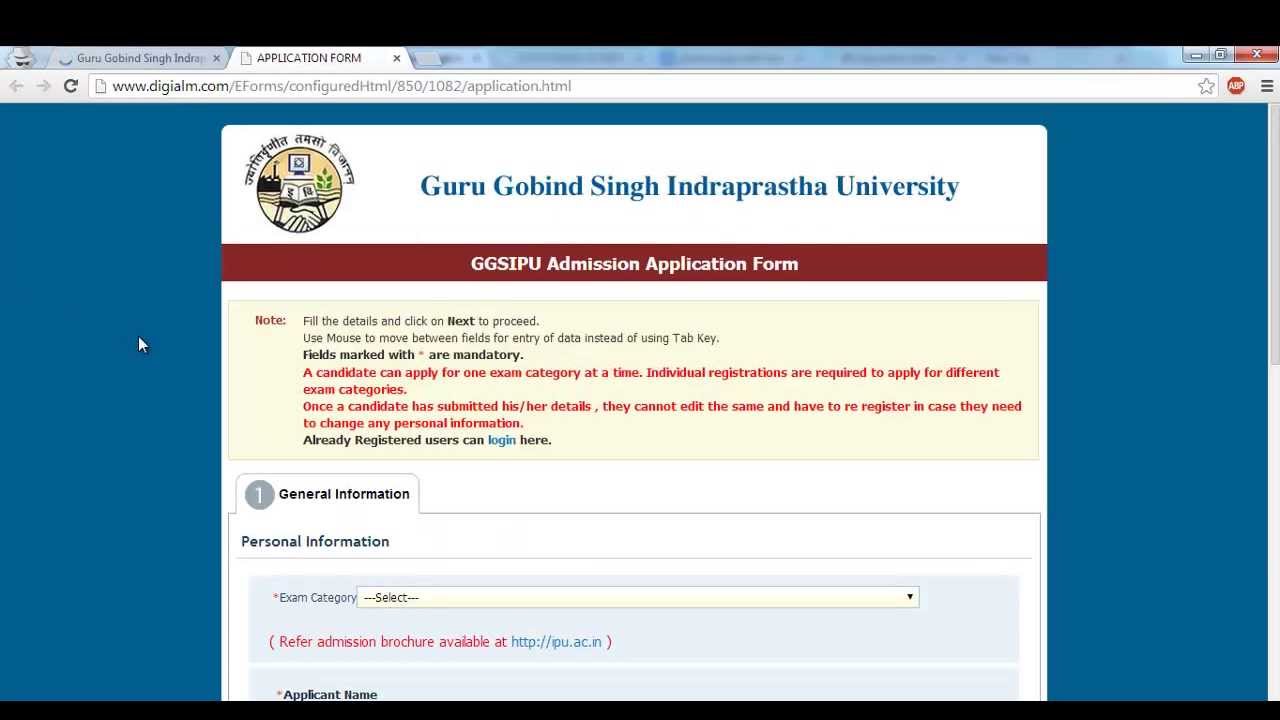Select the APPLICATION FORM browser tab
The height and width of the screenshot is (720, 1280).
[310, 58]
